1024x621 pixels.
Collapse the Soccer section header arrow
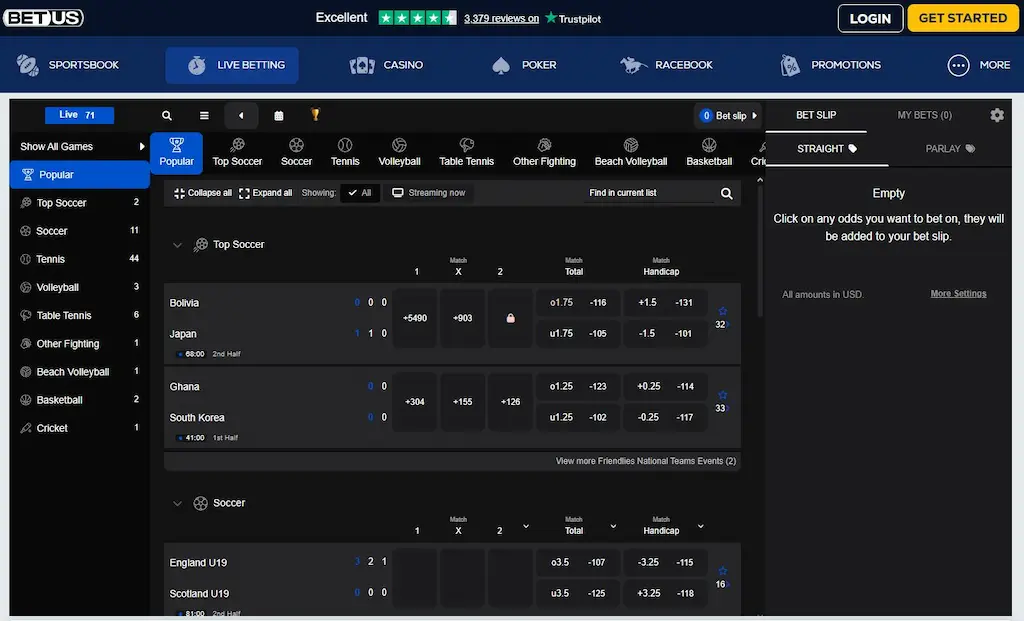tap(178, 503)
